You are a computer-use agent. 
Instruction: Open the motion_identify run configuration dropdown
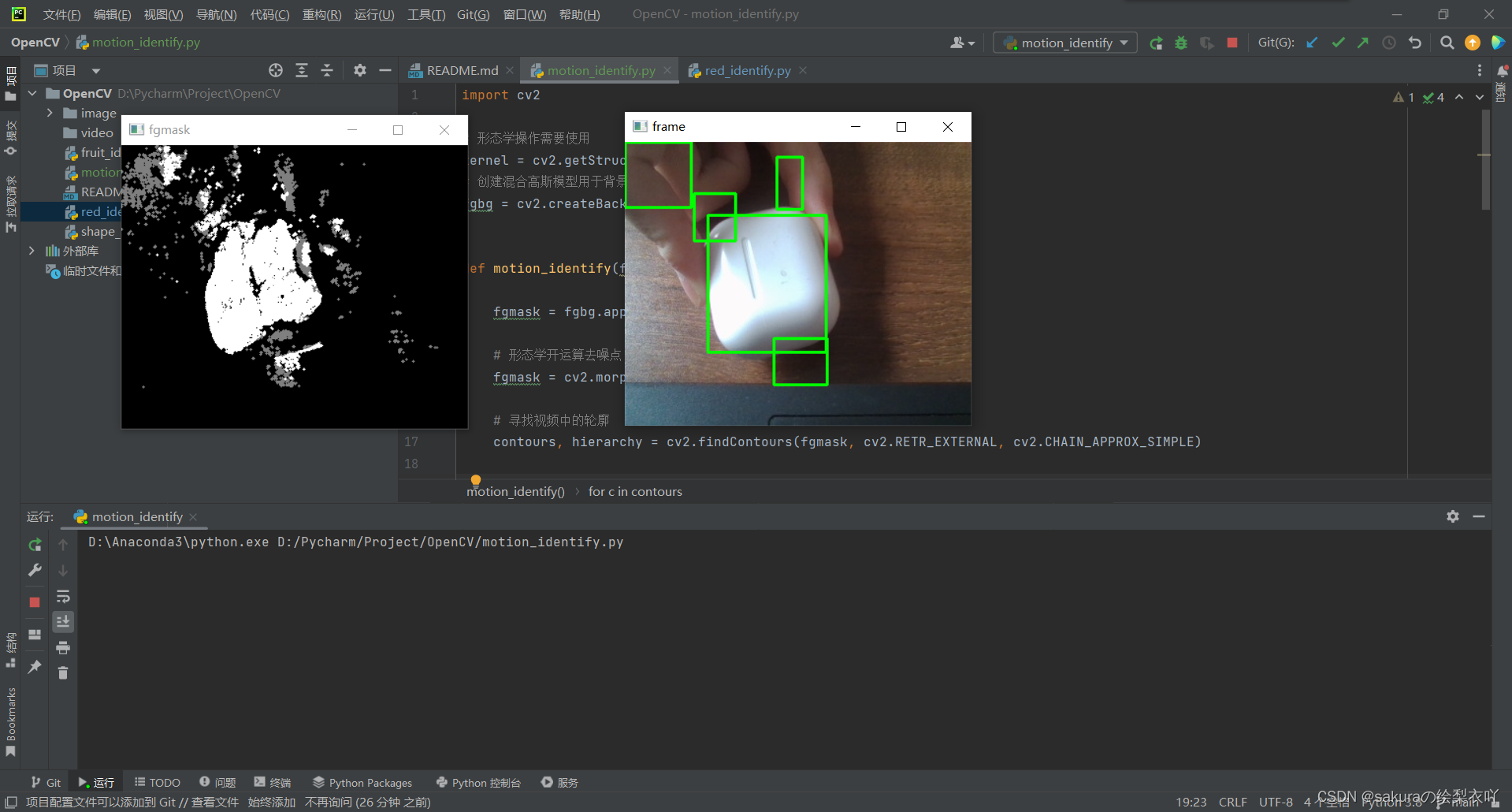[1064, 43]
